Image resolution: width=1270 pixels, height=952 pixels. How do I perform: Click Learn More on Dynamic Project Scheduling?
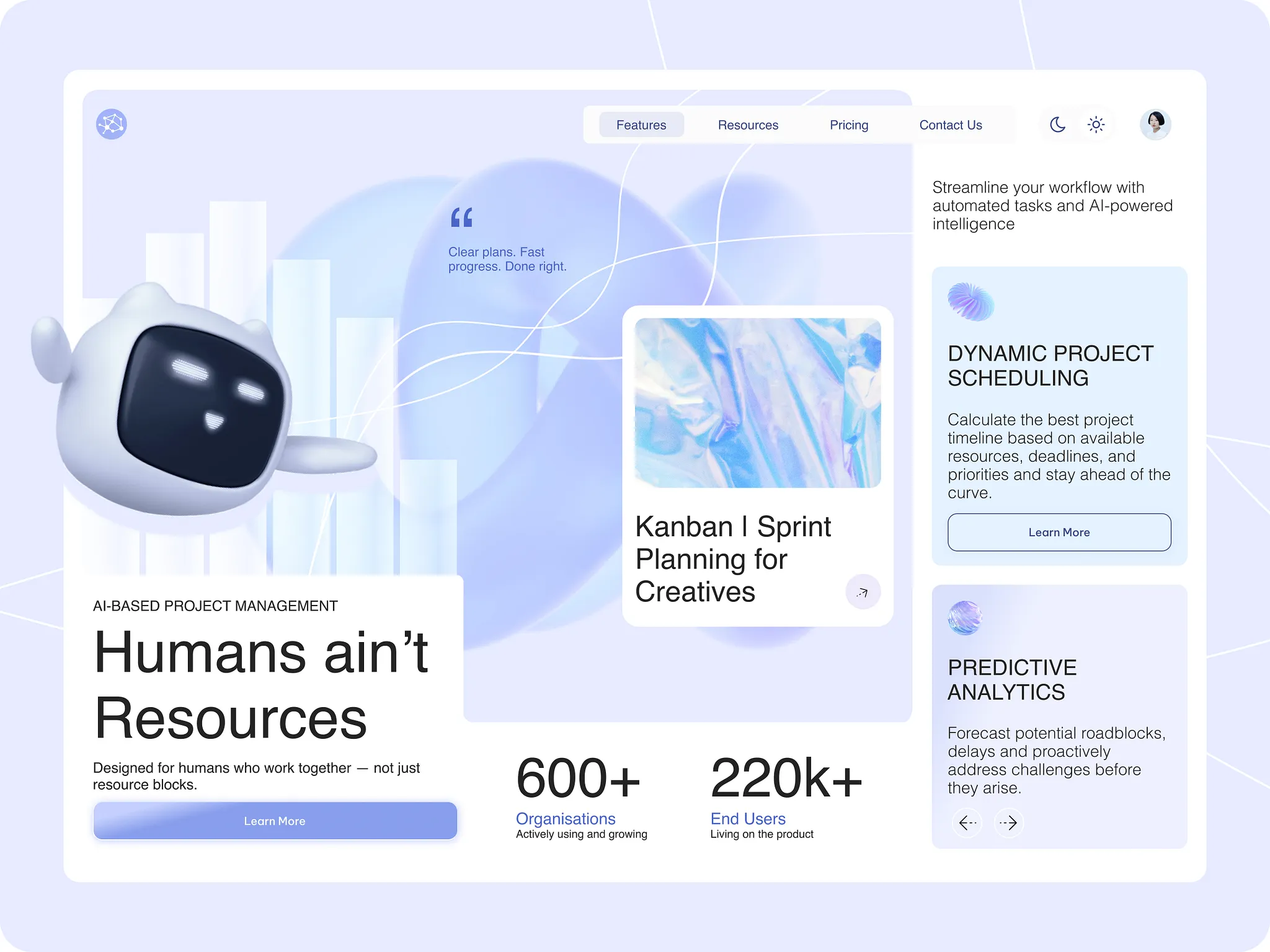(x=1059, y=532)
